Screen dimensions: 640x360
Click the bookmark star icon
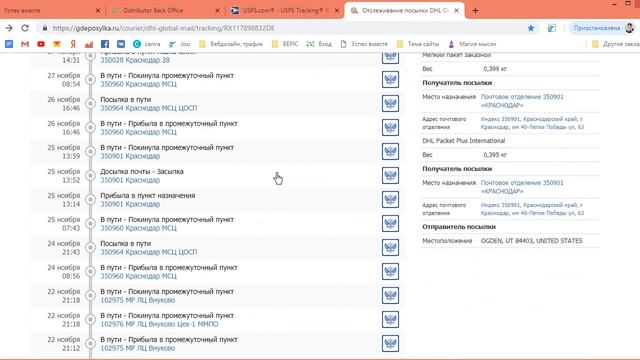pos(531,28)
